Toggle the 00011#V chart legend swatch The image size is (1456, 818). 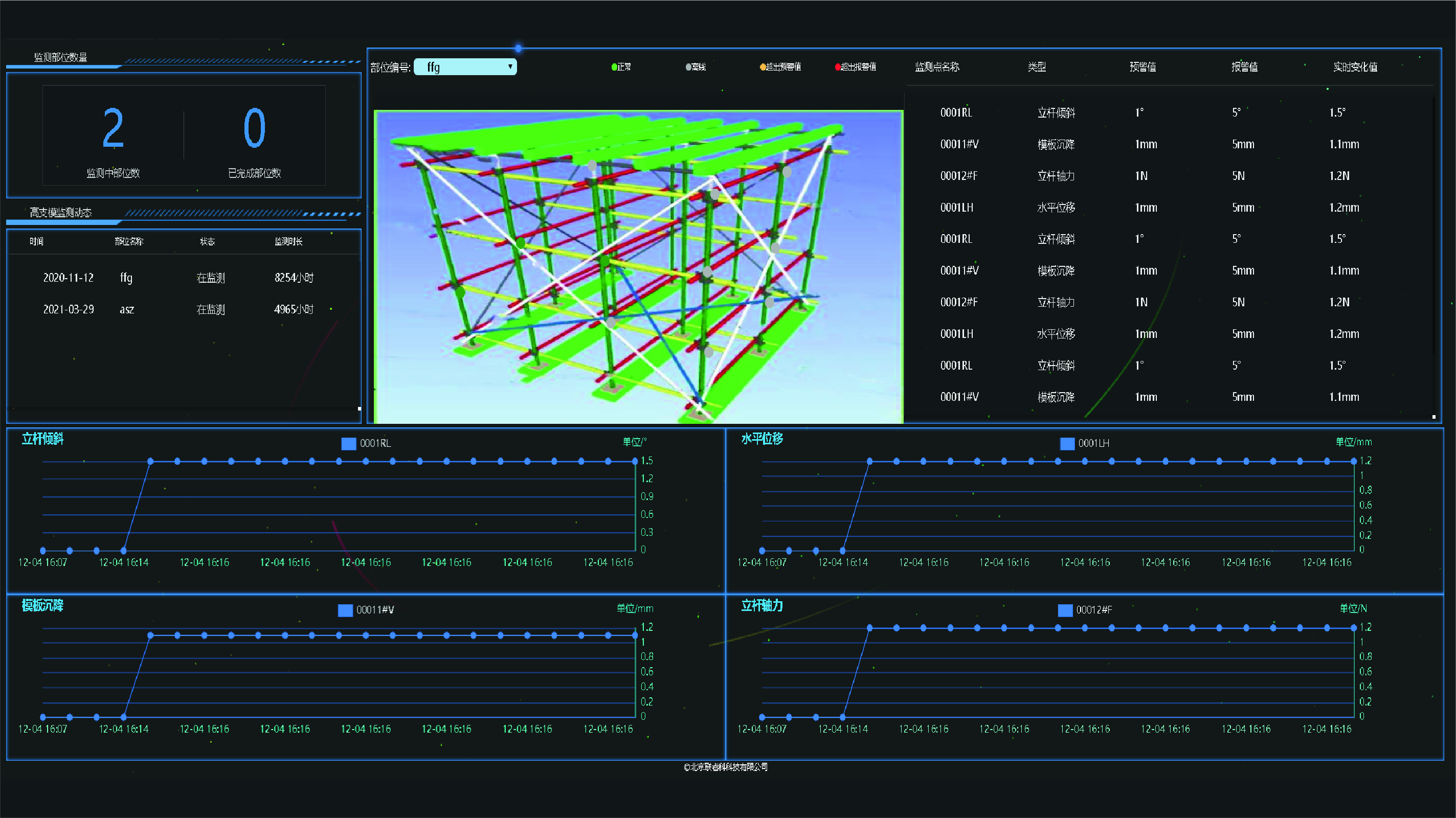pyautogui.click(x=345, y=610)
